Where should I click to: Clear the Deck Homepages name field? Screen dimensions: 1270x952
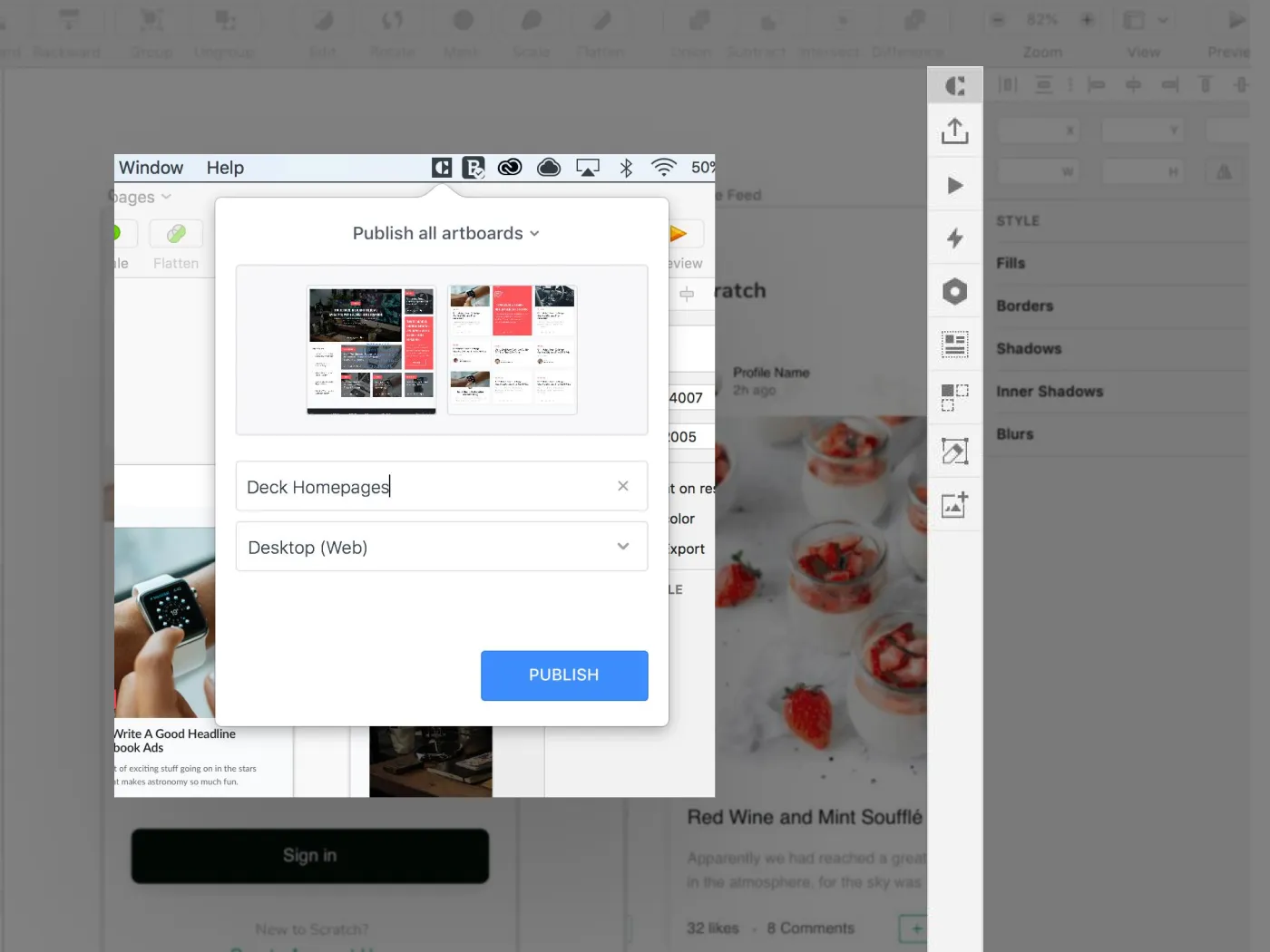[x=623, y=486]
